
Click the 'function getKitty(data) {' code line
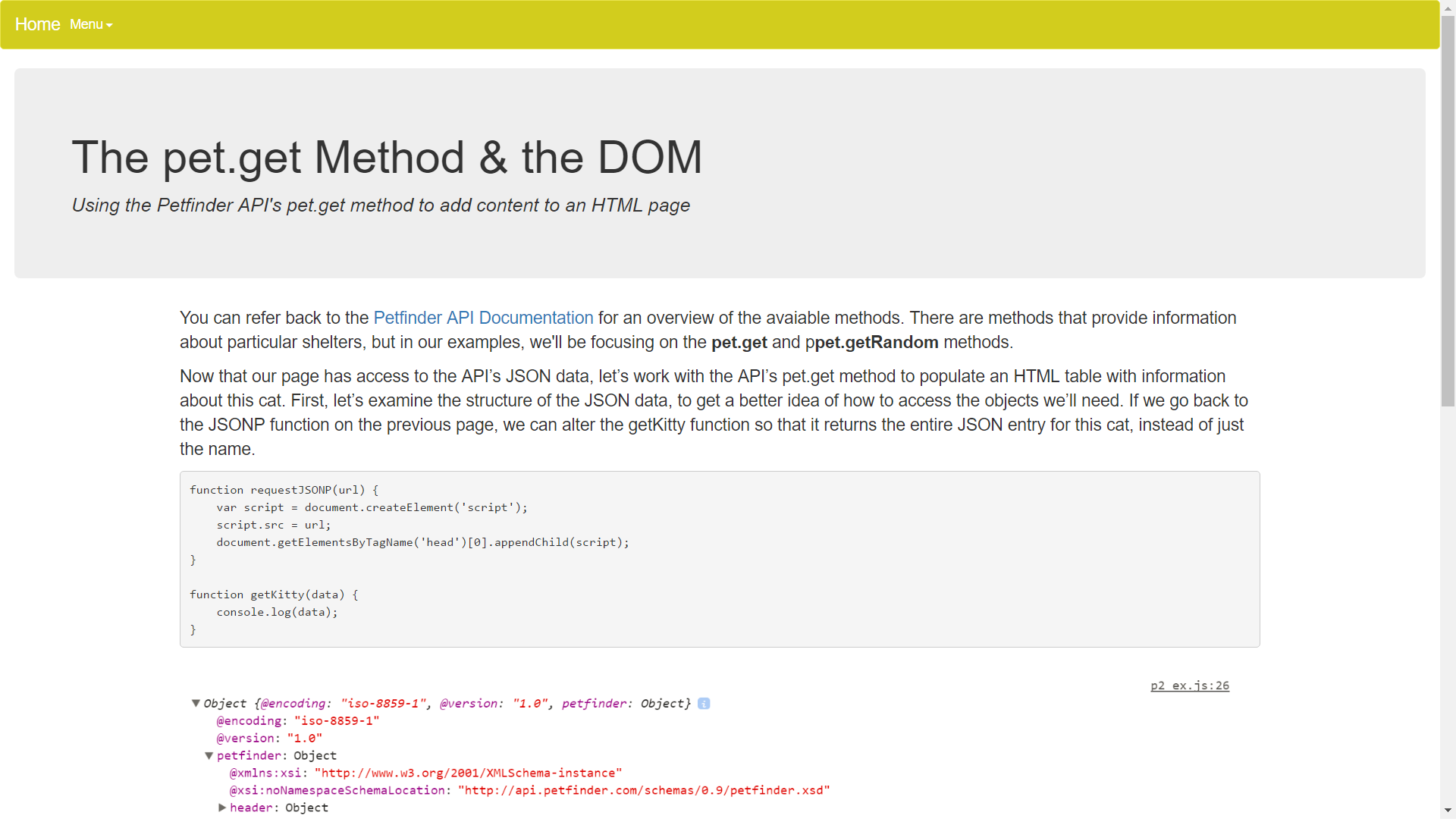click(x=274, y=595)
